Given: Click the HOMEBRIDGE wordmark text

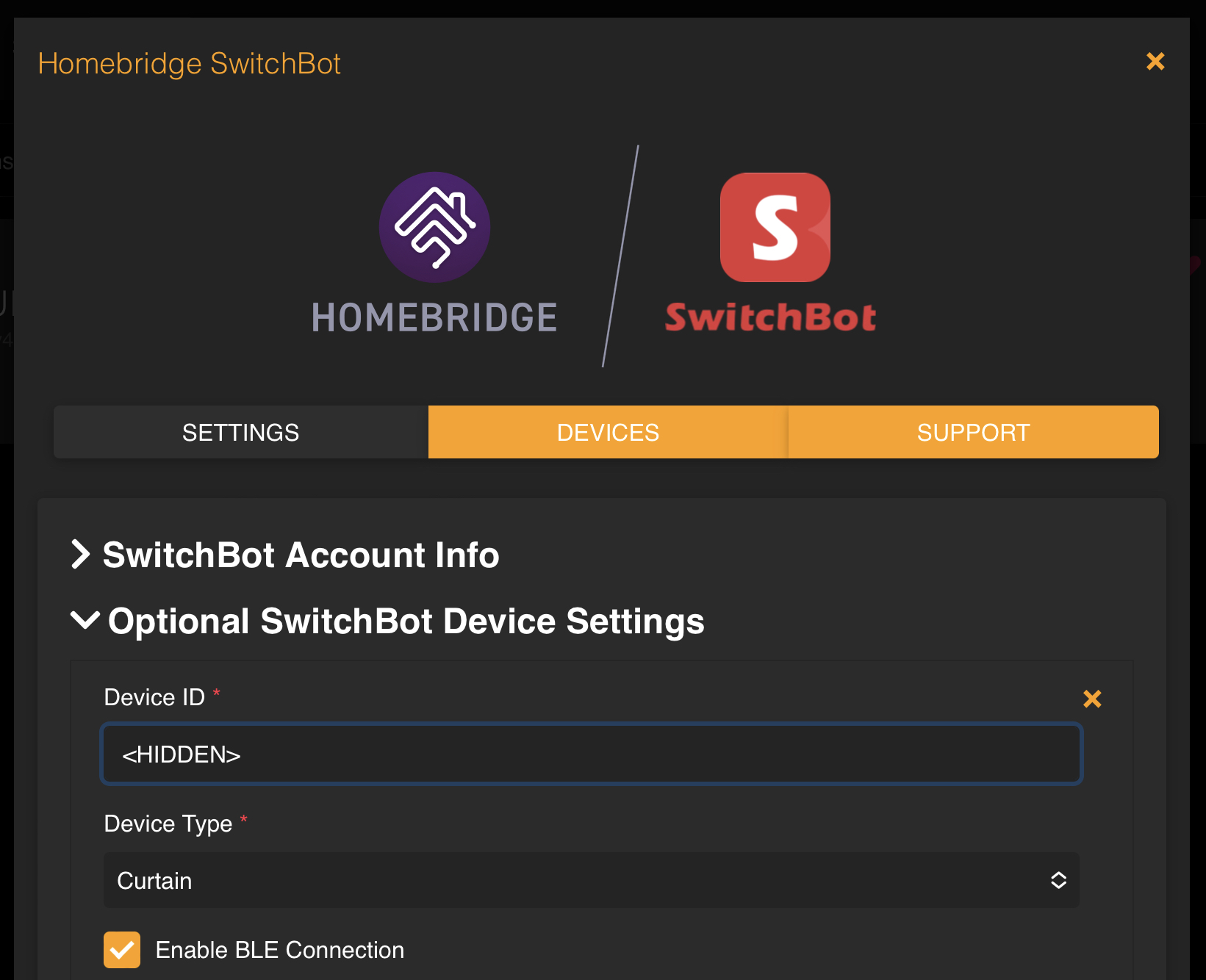Looking at the screenshot, I should pos(434,318).
